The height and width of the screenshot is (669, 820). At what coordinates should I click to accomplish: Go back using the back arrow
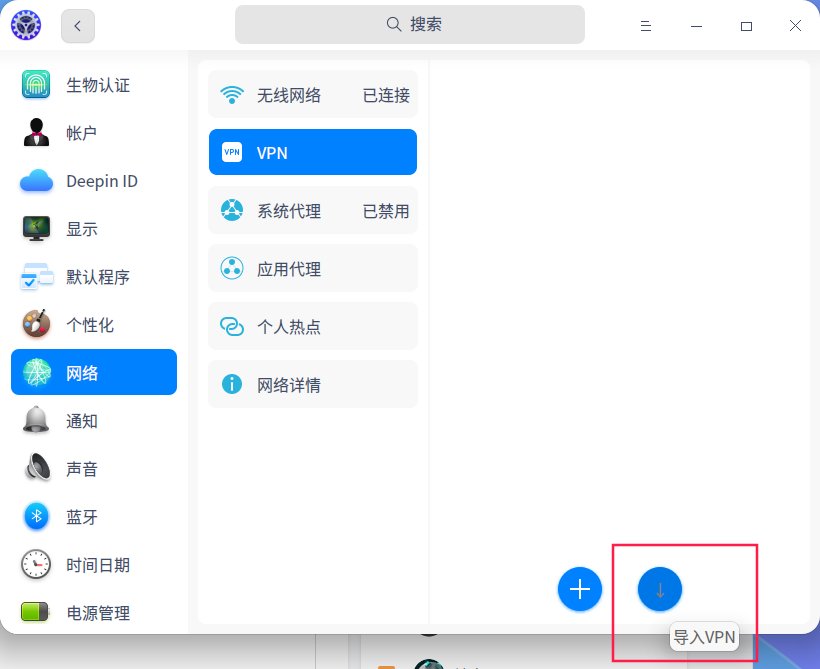[x=77, y=25]
